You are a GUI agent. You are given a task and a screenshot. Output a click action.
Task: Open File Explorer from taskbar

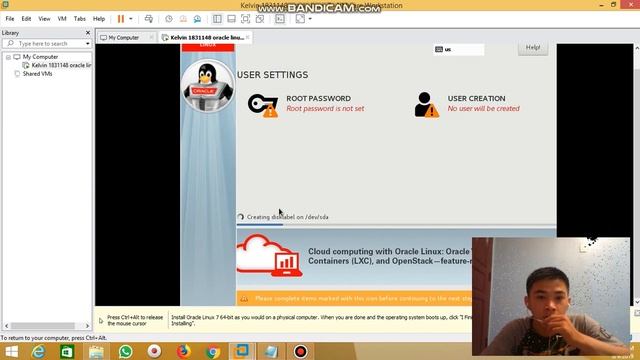[x=96, y=351]
